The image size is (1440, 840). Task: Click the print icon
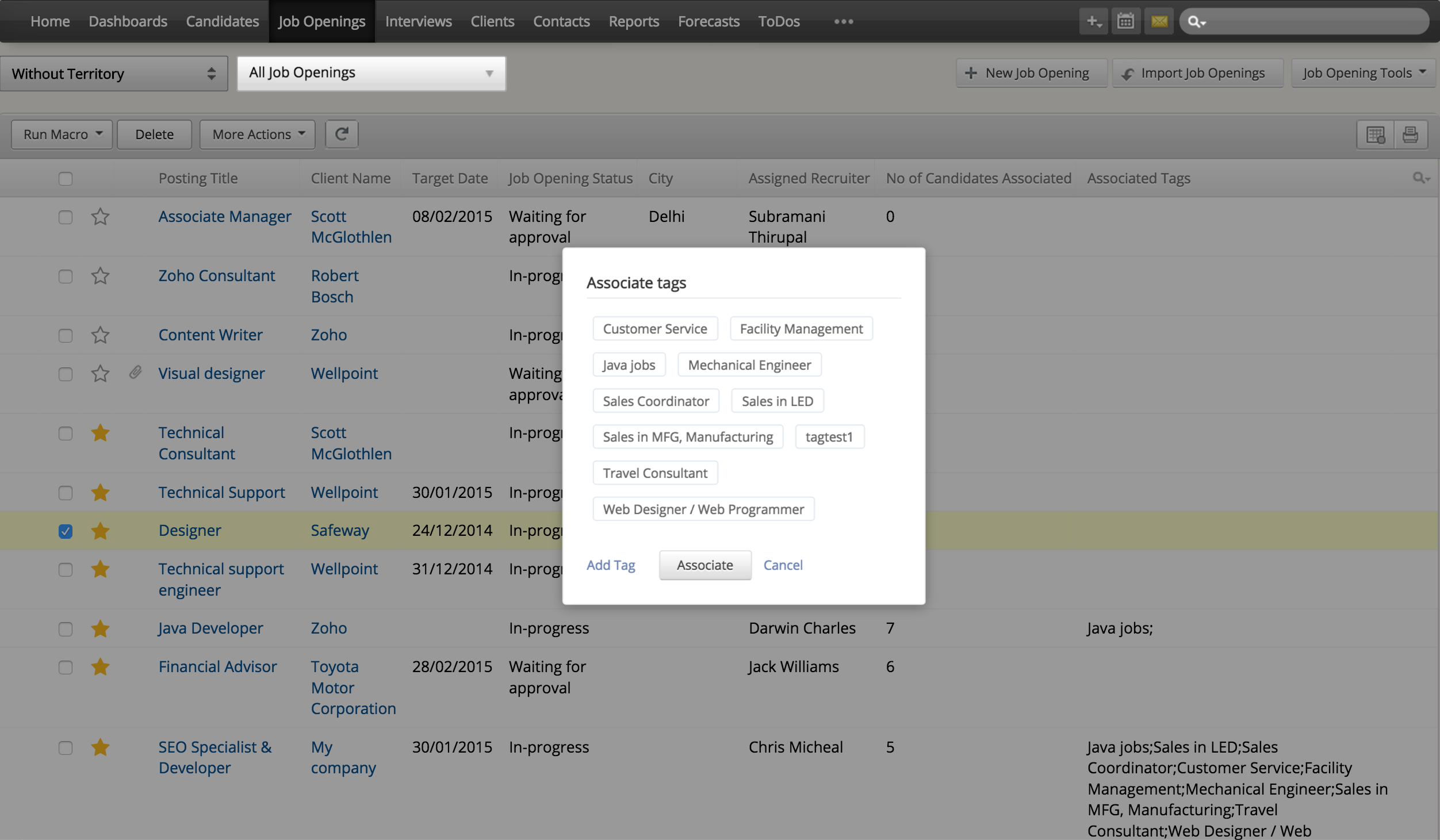click(x=1410, y=135)
